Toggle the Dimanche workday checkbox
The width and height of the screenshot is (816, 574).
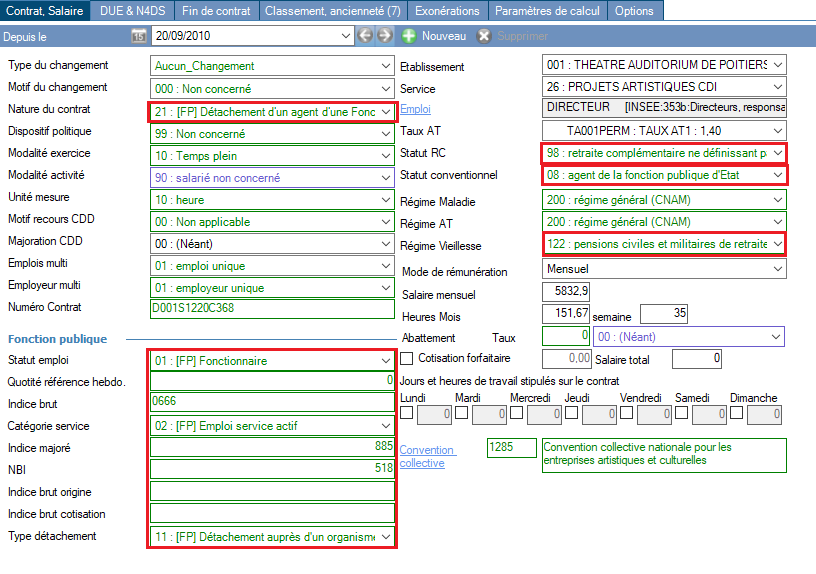(736, 413)
